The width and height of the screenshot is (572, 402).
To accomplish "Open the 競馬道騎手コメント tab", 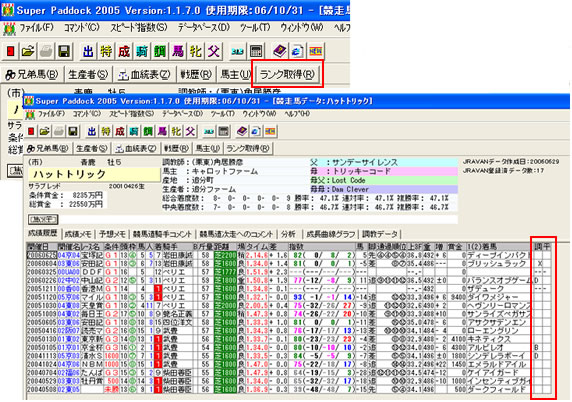I will (162, 234).
